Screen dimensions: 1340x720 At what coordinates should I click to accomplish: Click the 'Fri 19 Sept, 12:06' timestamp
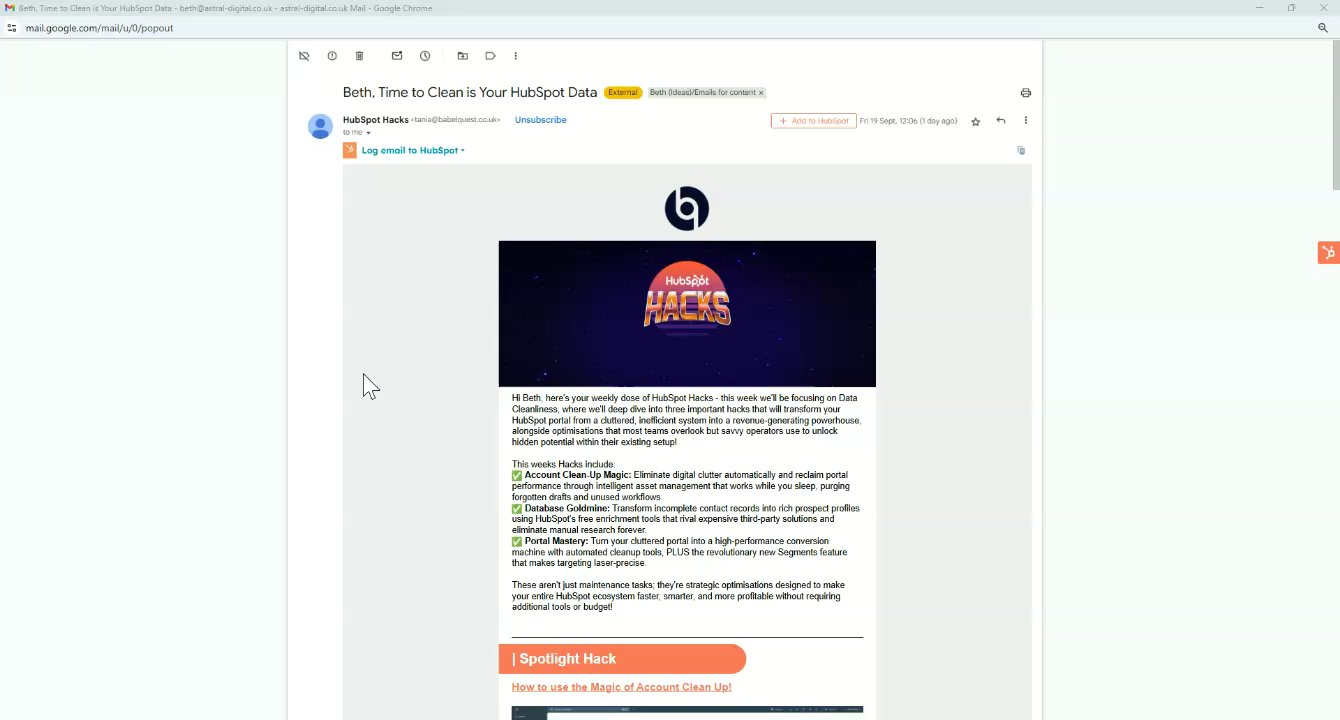click(x=908, y=121)
